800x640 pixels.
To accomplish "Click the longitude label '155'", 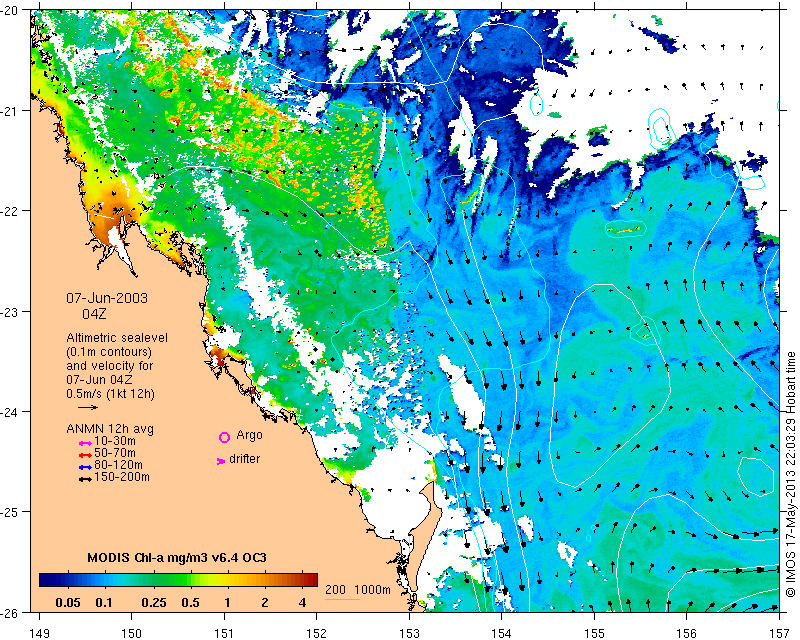I will pyautogui.click(x=594, y=633).
